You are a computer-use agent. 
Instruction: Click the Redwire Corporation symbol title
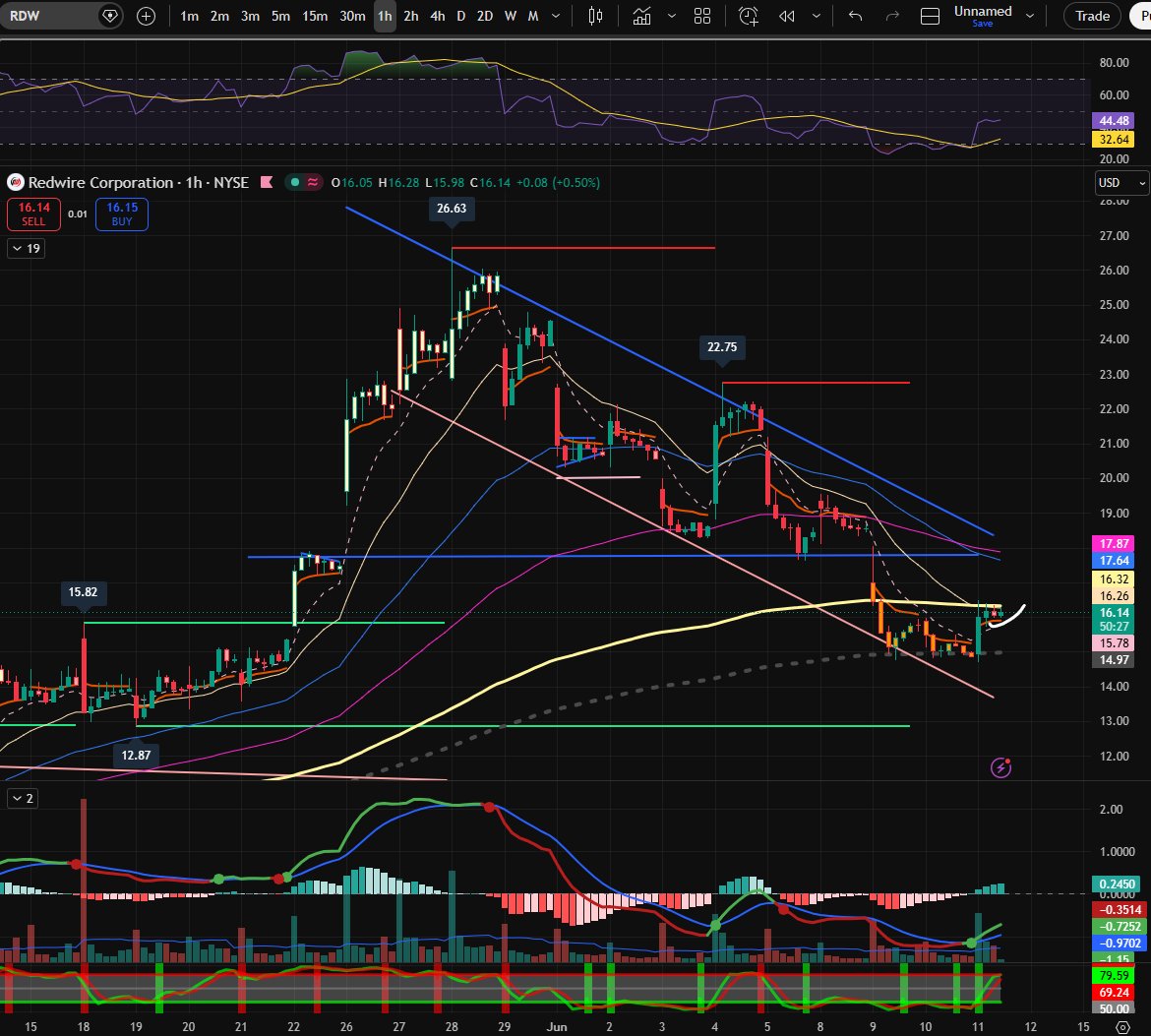(x=100, y=182)
